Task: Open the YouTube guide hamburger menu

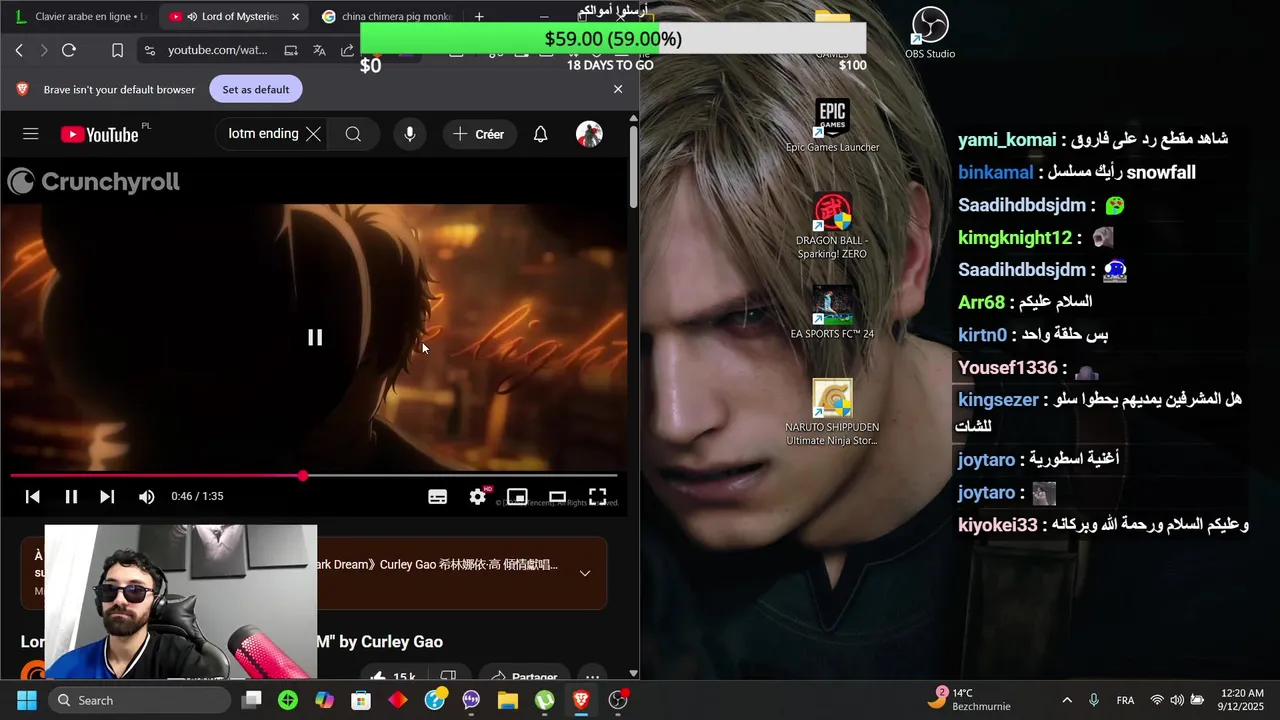Action: 31,134
